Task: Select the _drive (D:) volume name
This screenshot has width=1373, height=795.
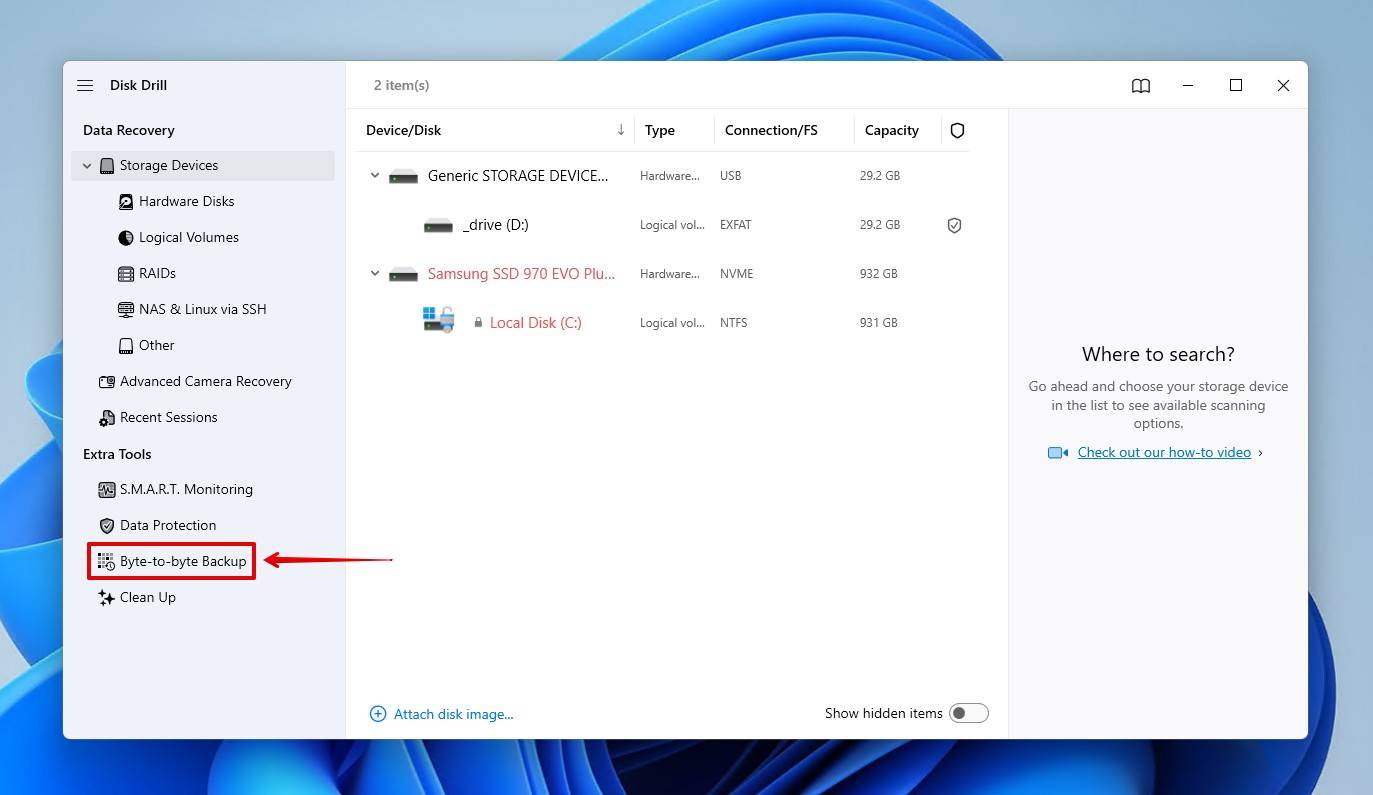Action: [x=496, y=225]
